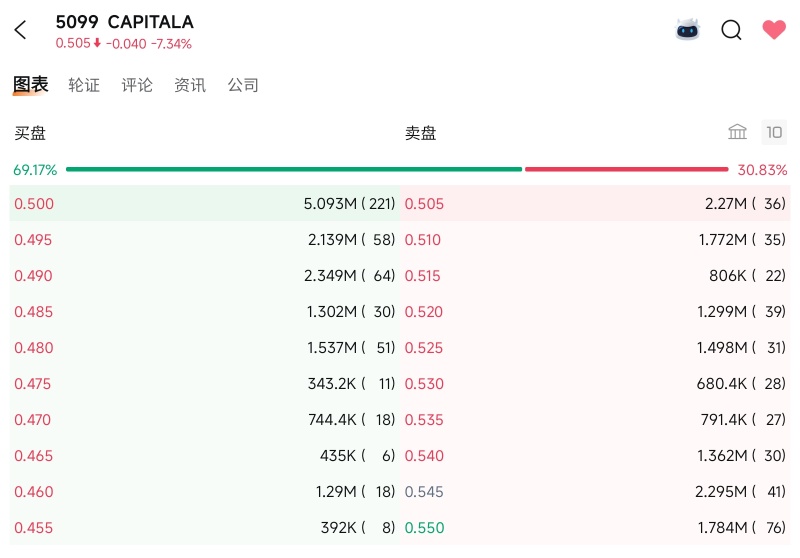Tap the 5099 CAPITALA stock title
Image resolution: width=800 pixels, height=558 pixels.
click(x=124, y=22)
